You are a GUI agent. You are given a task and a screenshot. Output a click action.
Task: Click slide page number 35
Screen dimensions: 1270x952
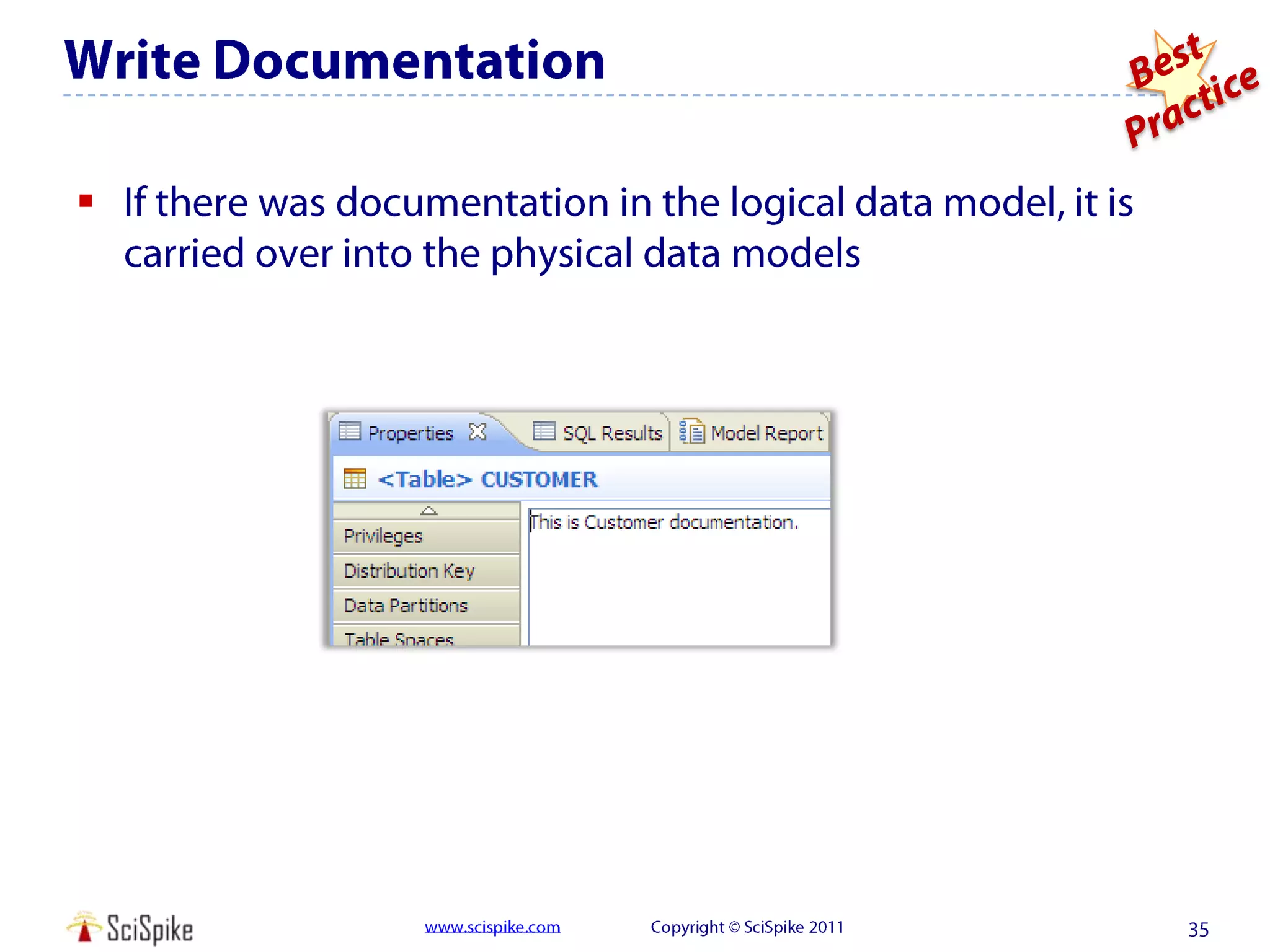click(1198, 929)
